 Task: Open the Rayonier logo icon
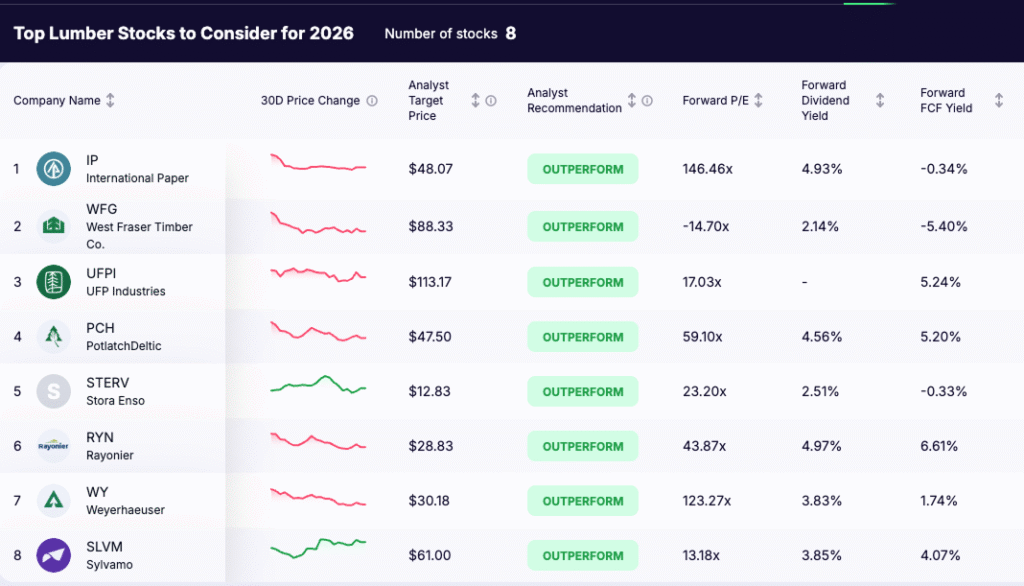point(53,446)
